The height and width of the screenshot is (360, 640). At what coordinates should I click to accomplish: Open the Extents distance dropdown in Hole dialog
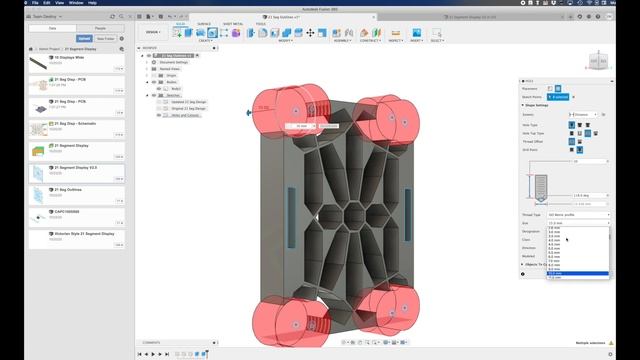(583, 115)
